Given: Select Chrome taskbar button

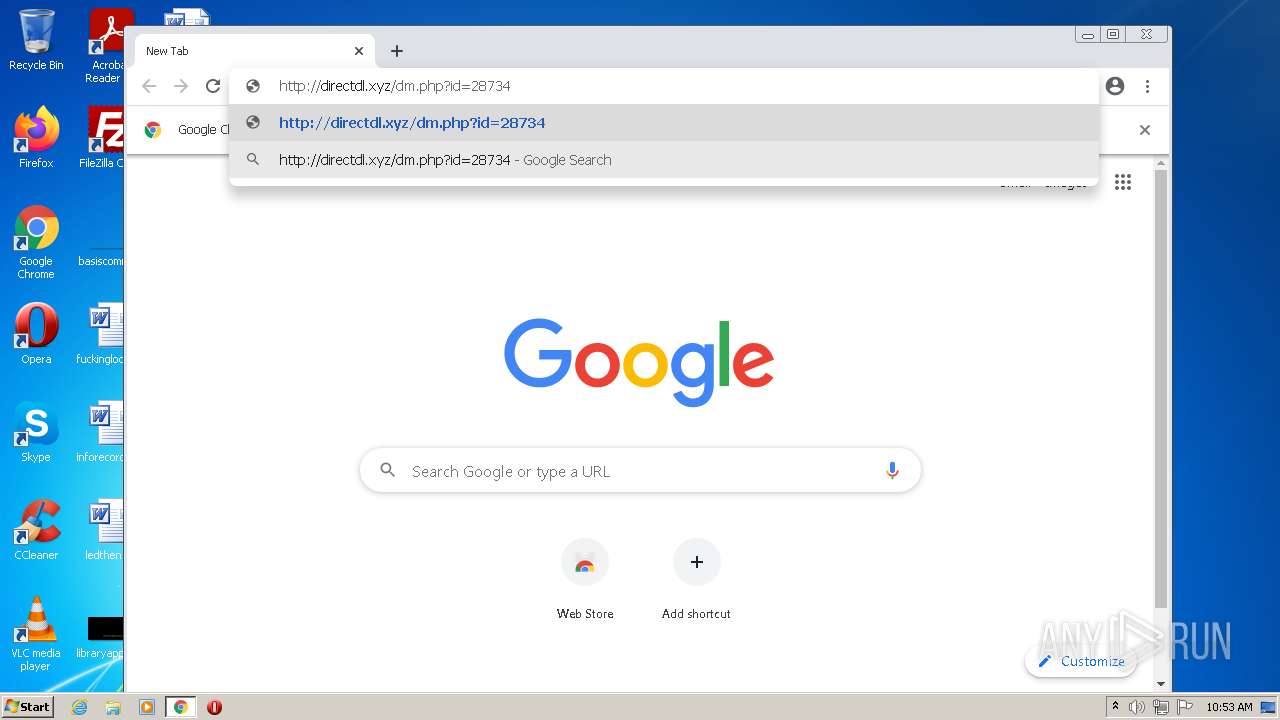Looking at the screenshot, I should (x=181, y=707).
